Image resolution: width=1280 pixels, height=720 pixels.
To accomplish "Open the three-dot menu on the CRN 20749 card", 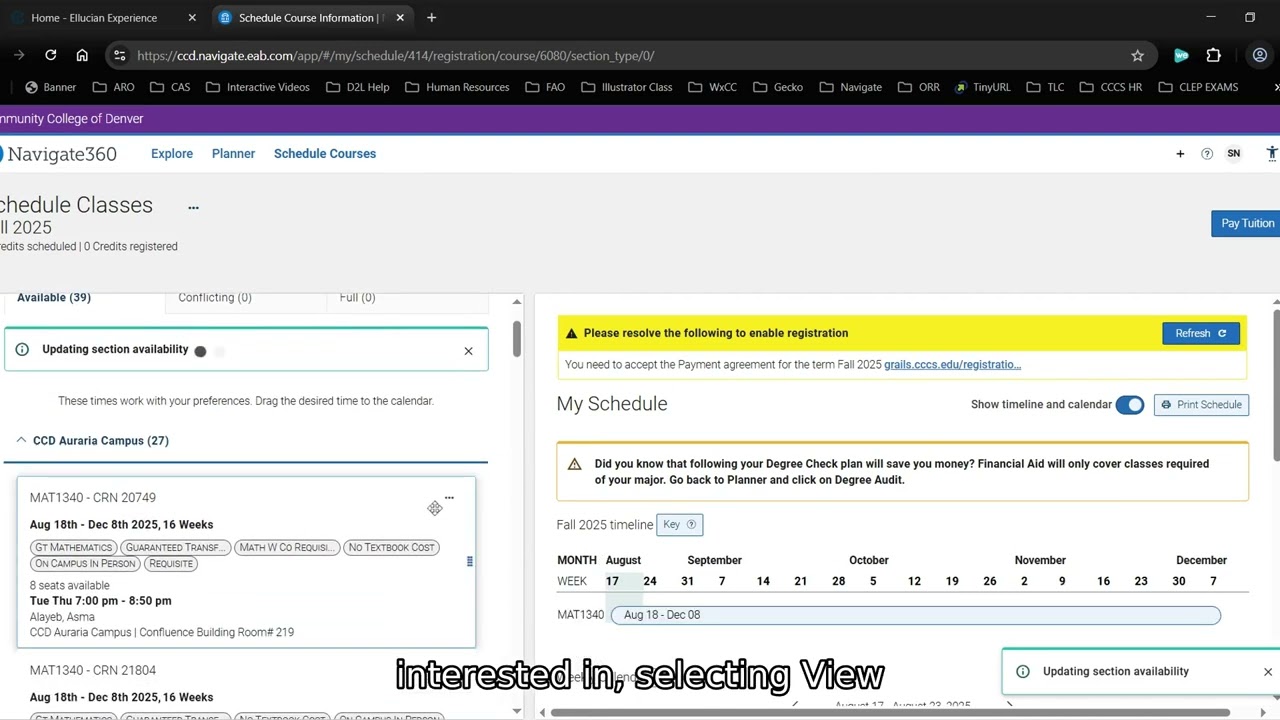I will click(449, 498).
